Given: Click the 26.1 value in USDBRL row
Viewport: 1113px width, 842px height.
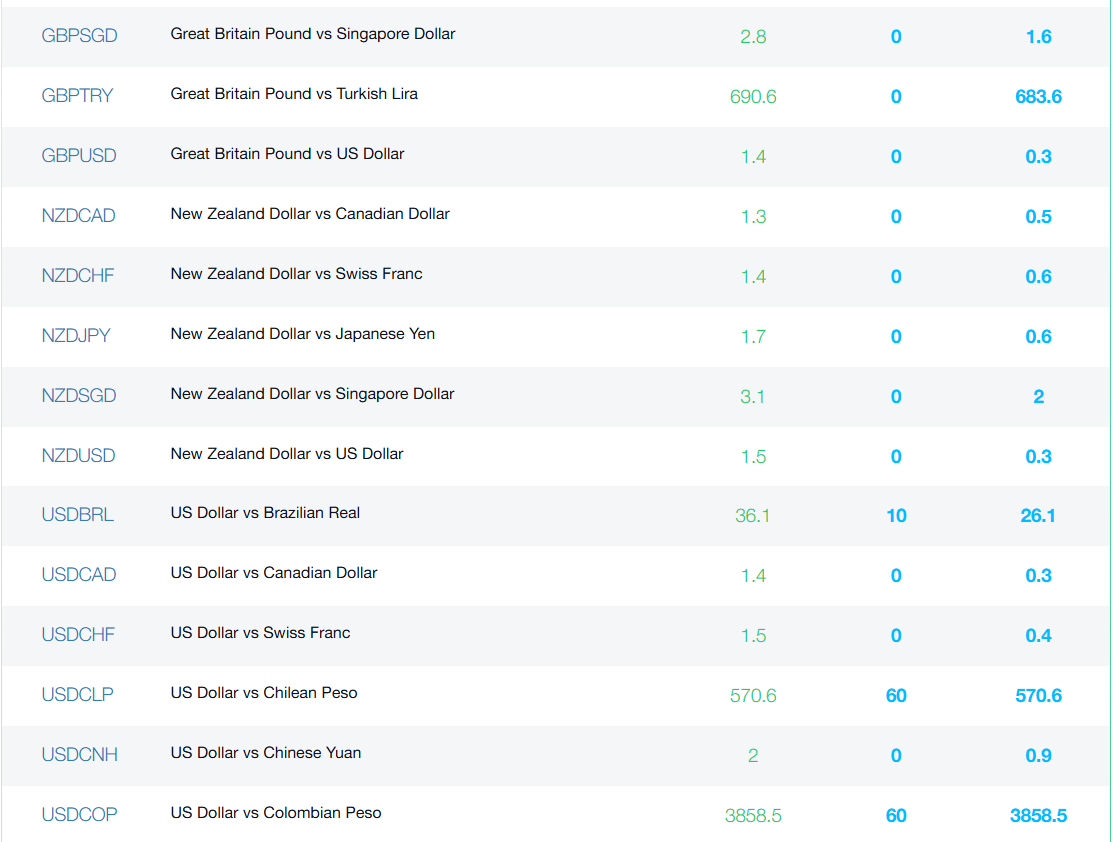Looking at the screenshot, I should pyautogui.click(x=1038, y=516).
